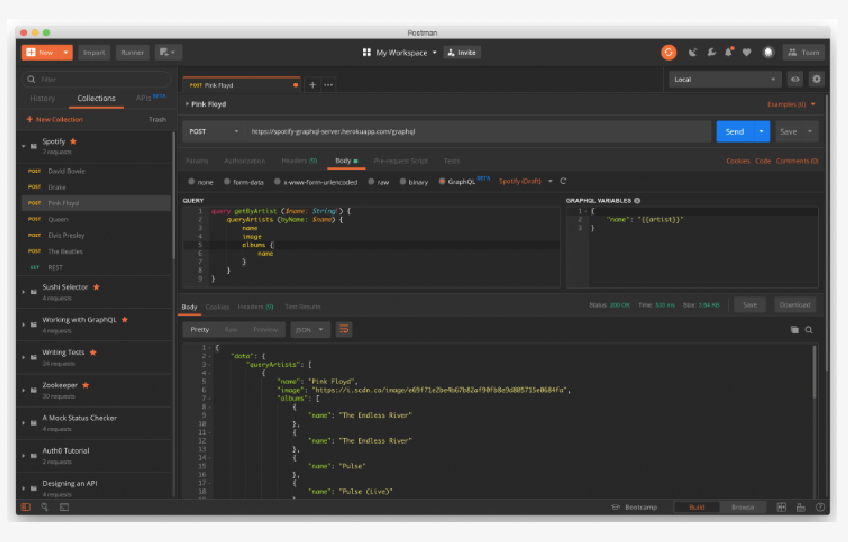Choose the binary body radio button
The width and height of the screenshot is (848, 542).
tap(401, 181)
